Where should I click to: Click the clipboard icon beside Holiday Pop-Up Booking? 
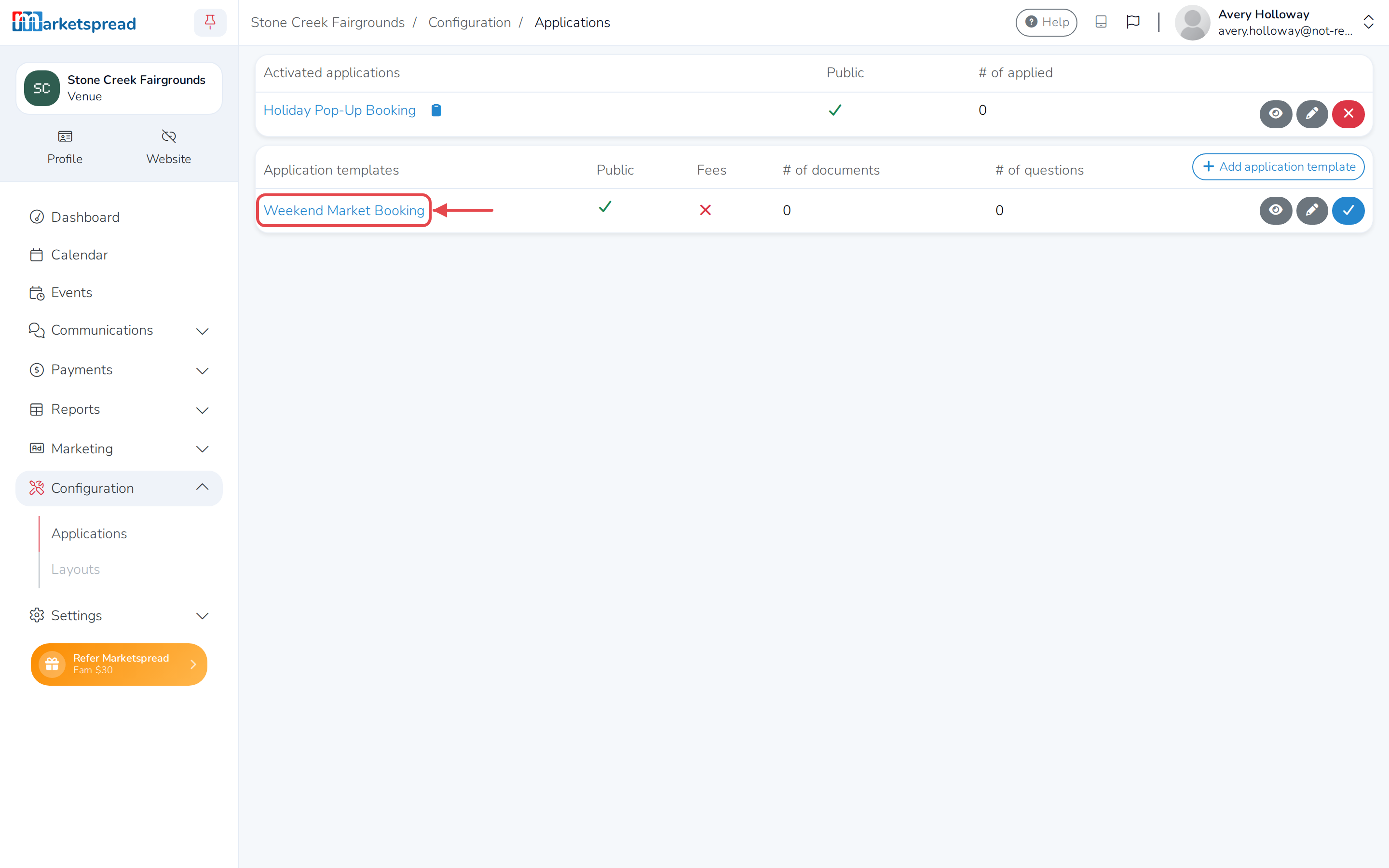click(x=436, y=110)
